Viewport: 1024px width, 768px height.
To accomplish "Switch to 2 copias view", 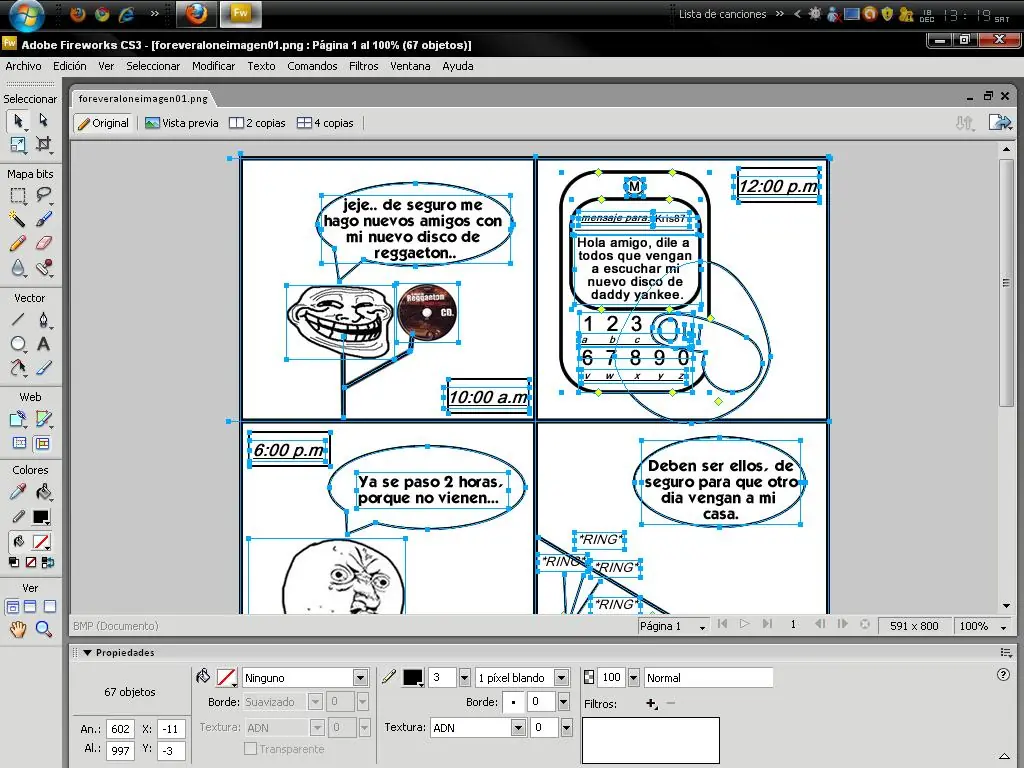I will [257, 123].
